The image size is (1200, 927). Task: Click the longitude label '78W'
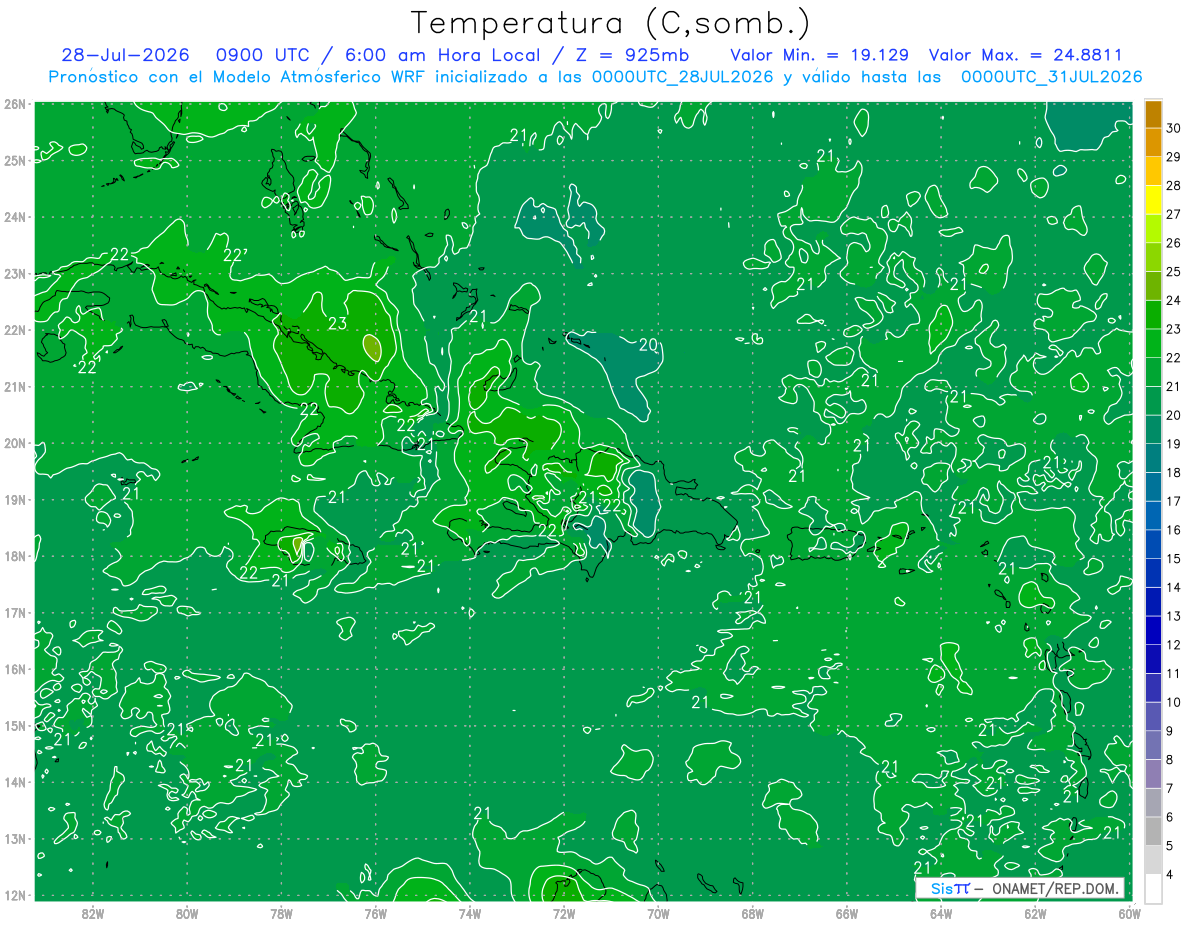pyautogui.click(x=281, y=913)
